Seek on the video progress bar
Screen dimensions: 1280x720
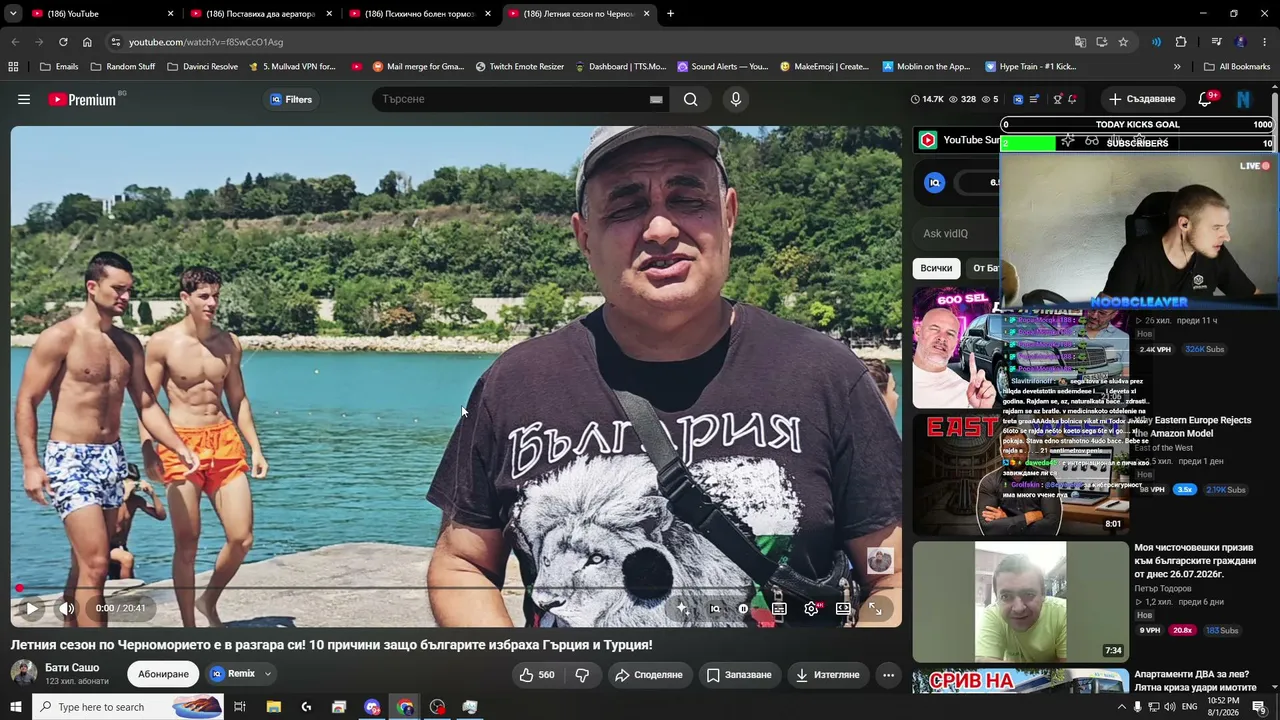click(456, 588)
